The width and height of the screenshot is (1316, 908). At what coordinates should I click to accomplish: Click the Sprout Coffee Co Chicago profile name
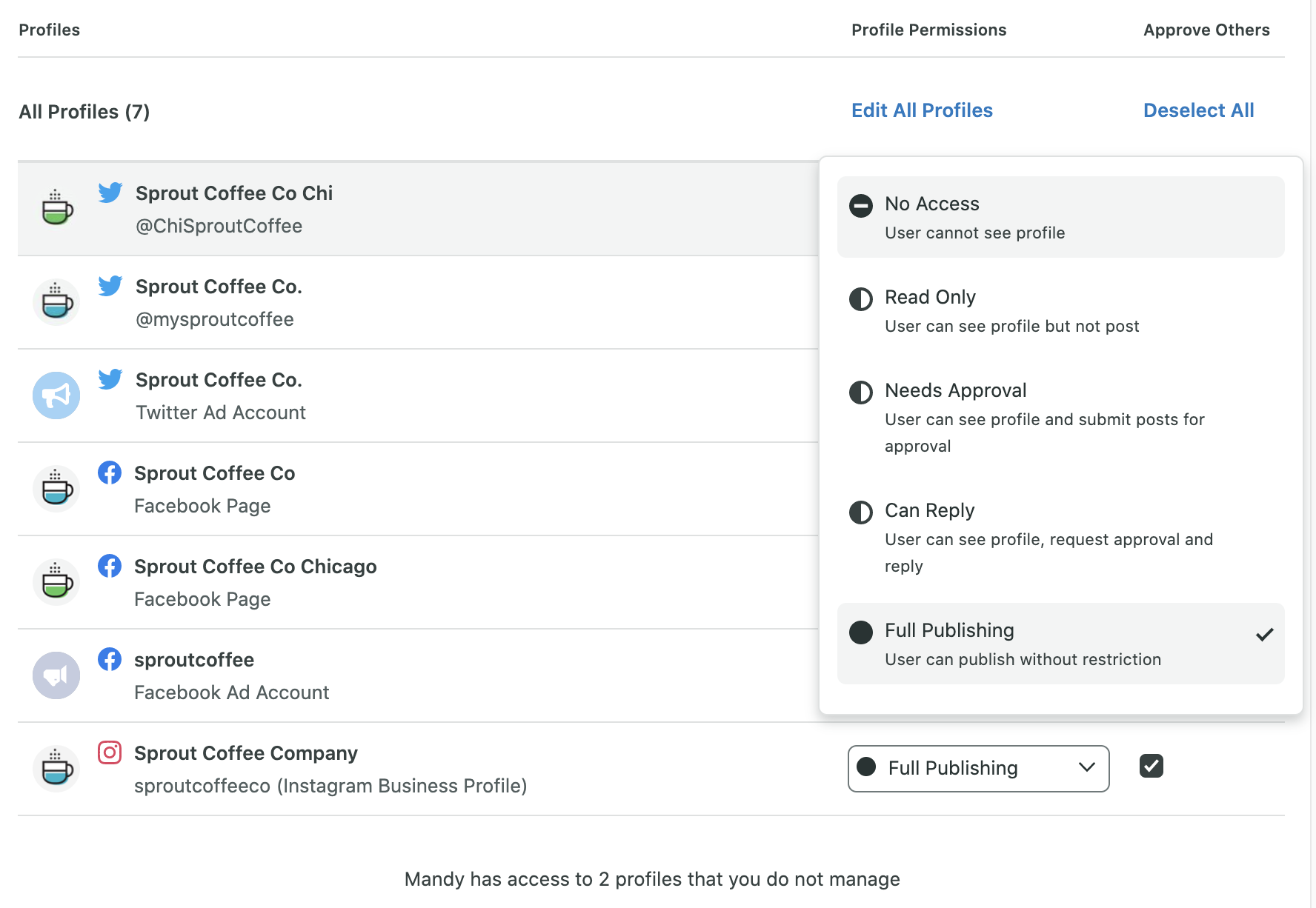[256, 567]
